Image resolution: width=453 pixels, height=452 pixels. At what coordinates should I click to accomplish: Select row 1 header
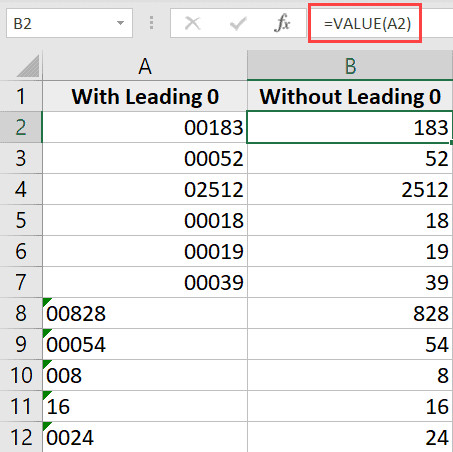click(21, 96)
